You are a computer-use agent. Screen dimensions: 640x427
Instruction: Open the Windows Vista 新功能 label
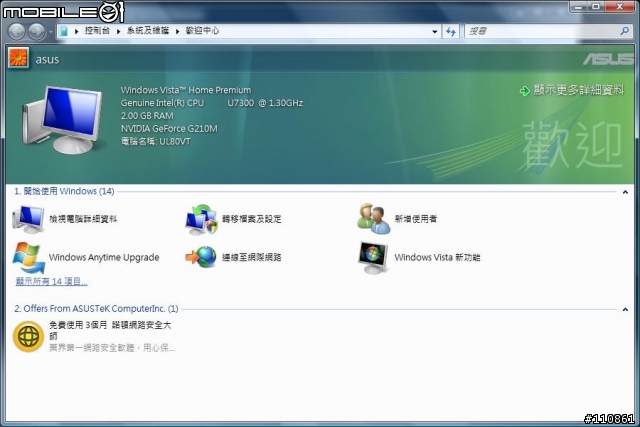(437, 257)
